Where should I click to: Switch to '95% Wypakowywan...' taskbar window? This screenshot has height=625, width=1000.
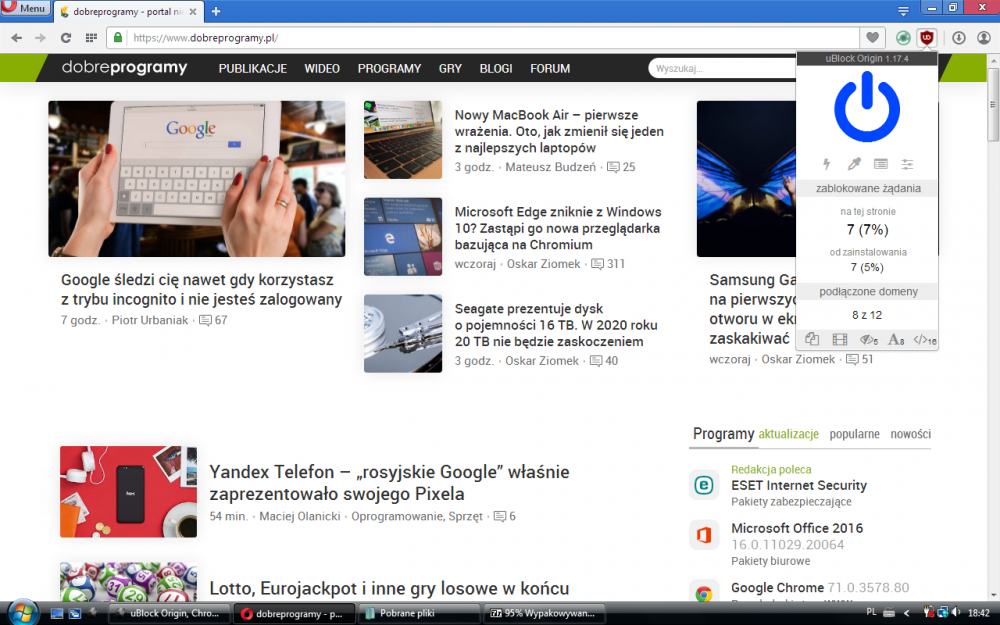tap(546, 614)
